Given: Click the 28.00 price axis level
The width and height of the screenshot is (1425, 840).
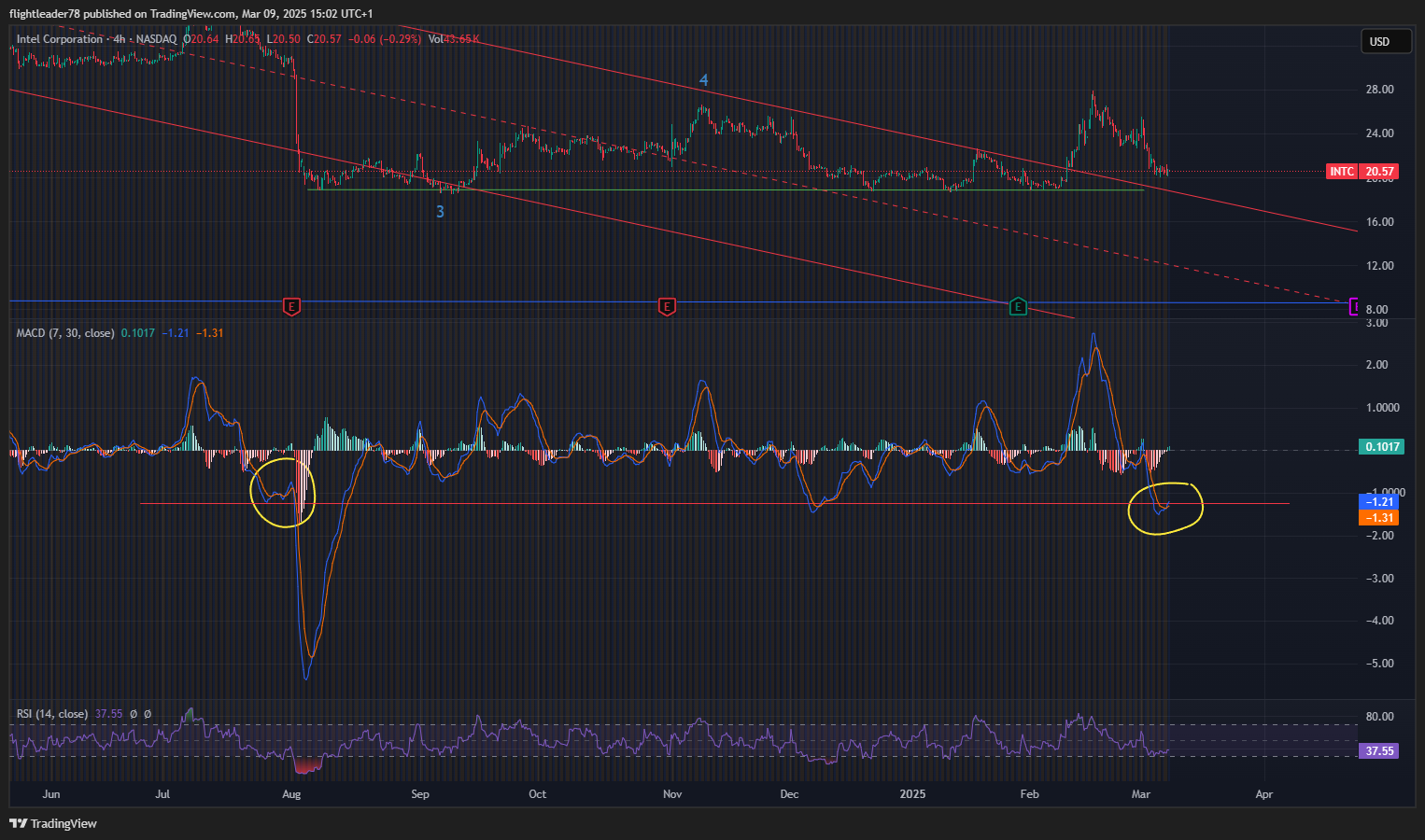Looking at the screenshot, I should click(x=1379, y=90).
